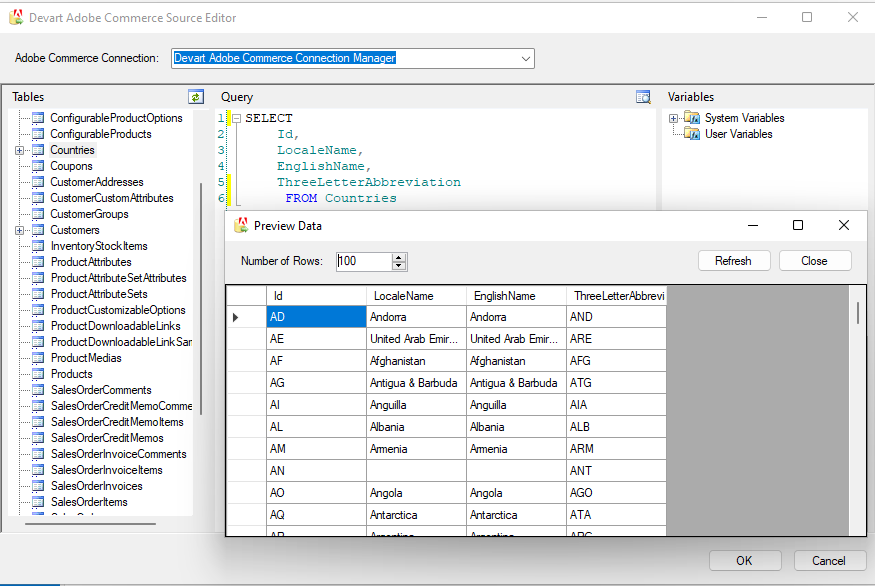This screenshot has height=586, width=875.
Task: Click the System Variables folder icon
Action: coord(692,118)
